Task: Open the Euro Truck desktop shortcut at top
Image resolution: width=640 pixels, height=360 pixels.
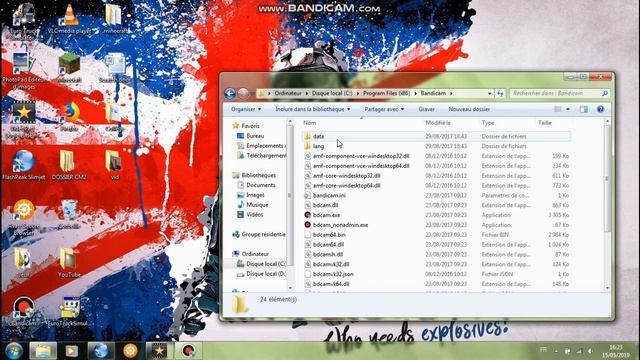Action: click(x=23, y=20)
